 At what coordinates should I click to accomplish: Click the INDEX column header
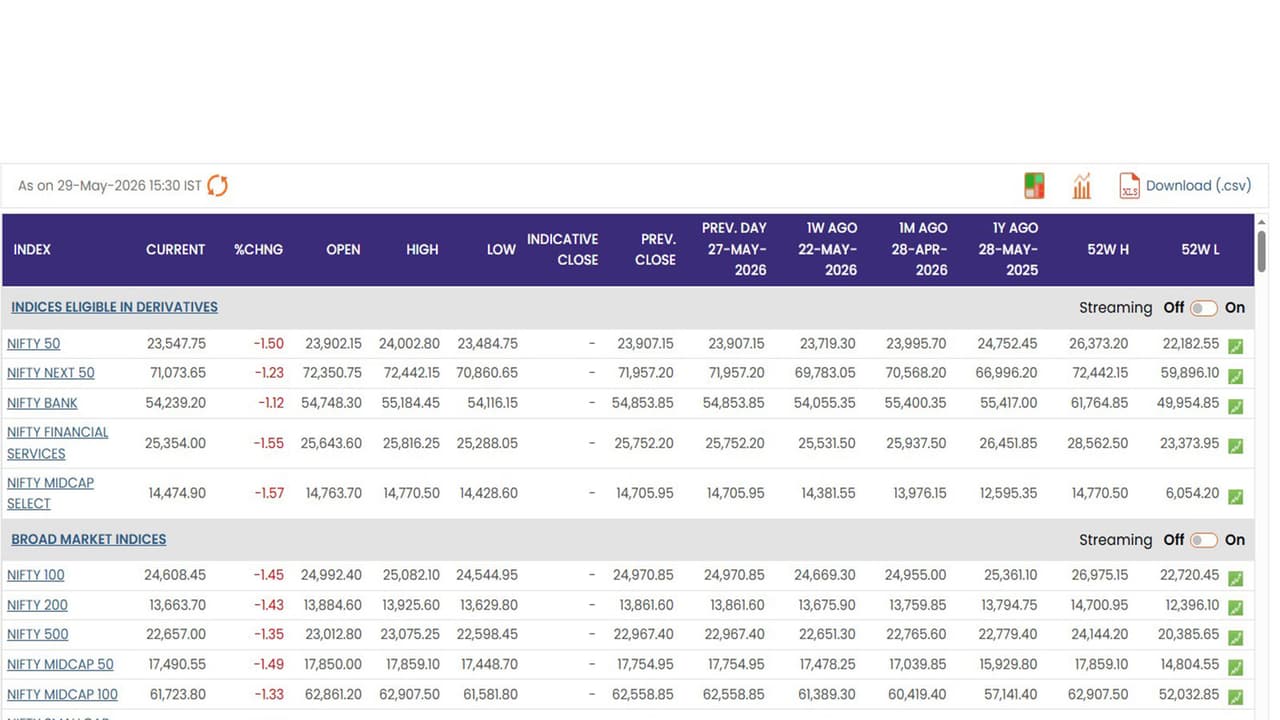[32, 250]
